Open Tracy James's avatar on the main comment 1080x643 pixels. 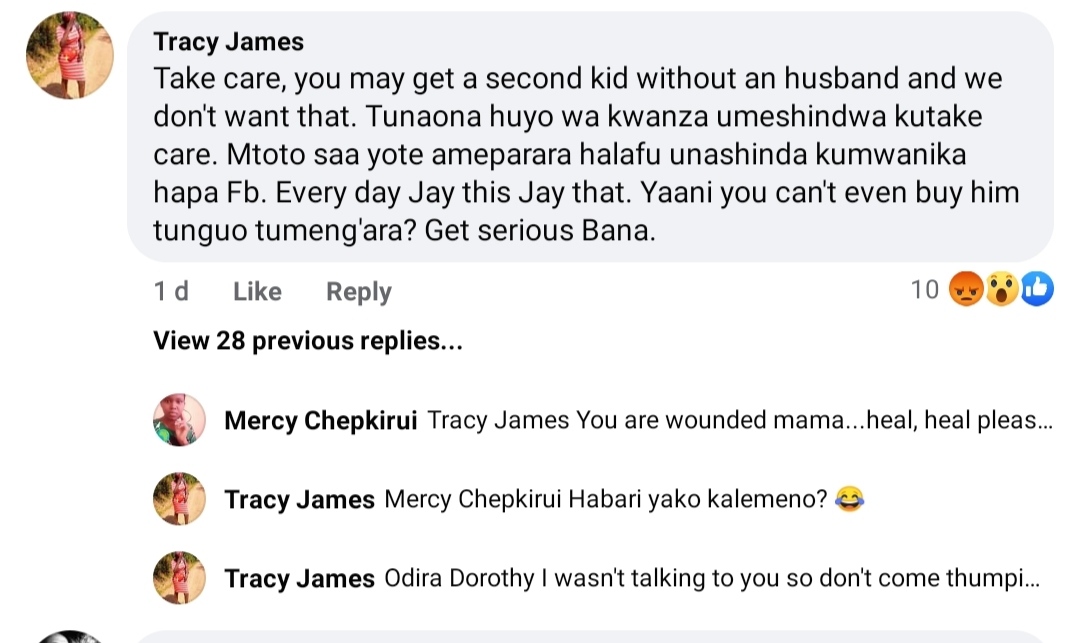68,55
